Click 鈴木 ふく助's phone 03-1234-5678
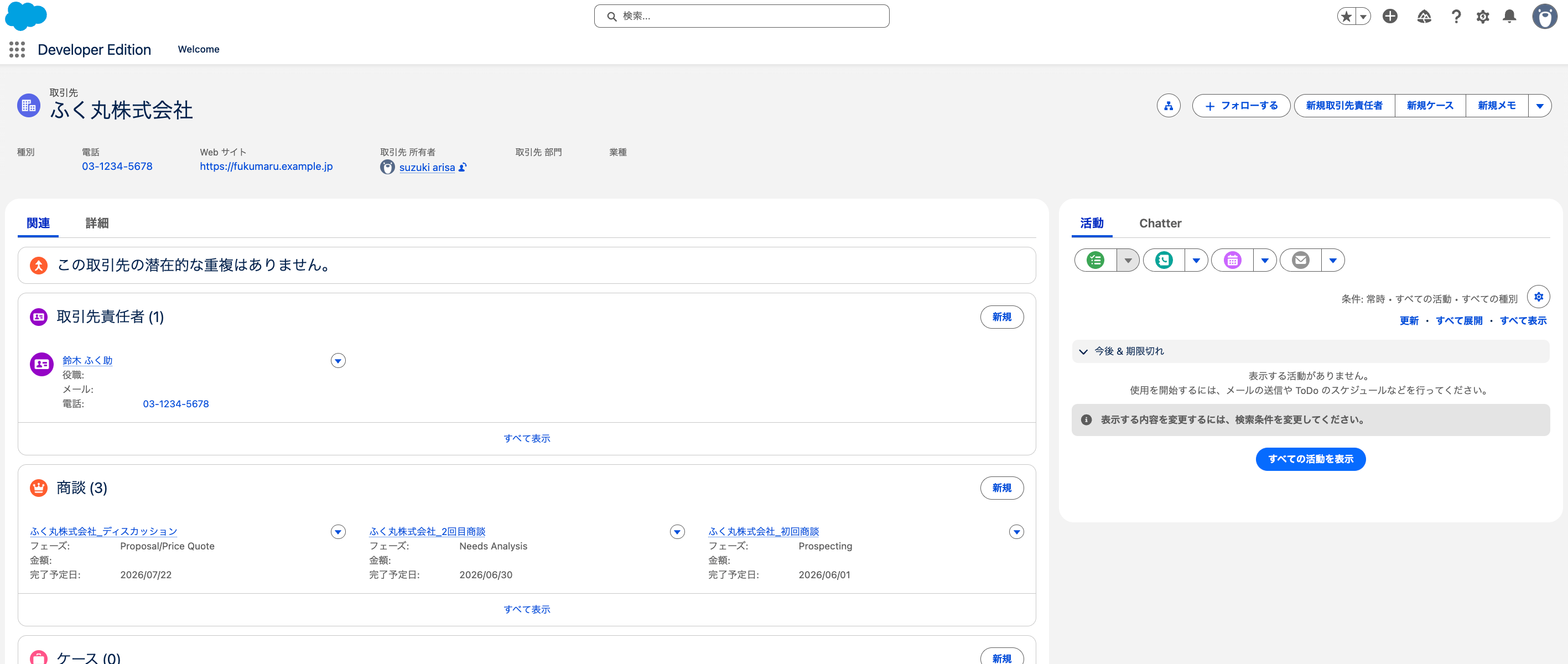Viewport: 1568px width, 664px height. pyautogui.click(x=175, y=404)
